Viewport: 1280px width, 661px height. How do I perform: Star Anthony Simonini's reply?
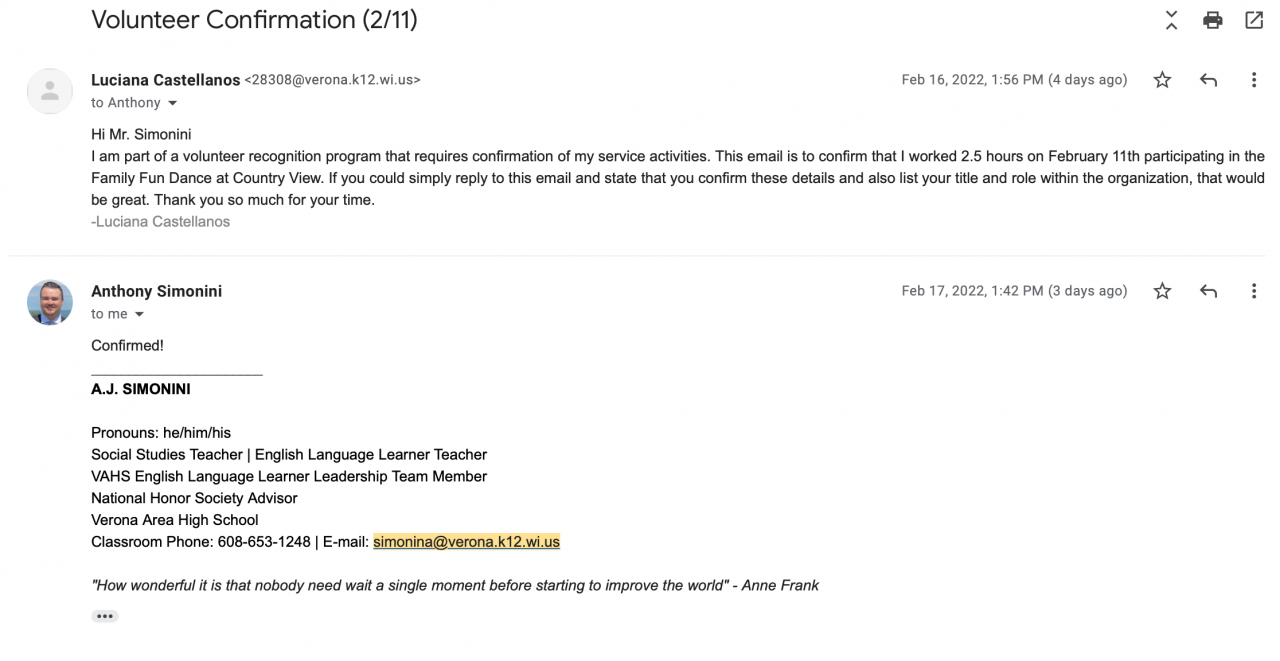tap(1162, 291)
